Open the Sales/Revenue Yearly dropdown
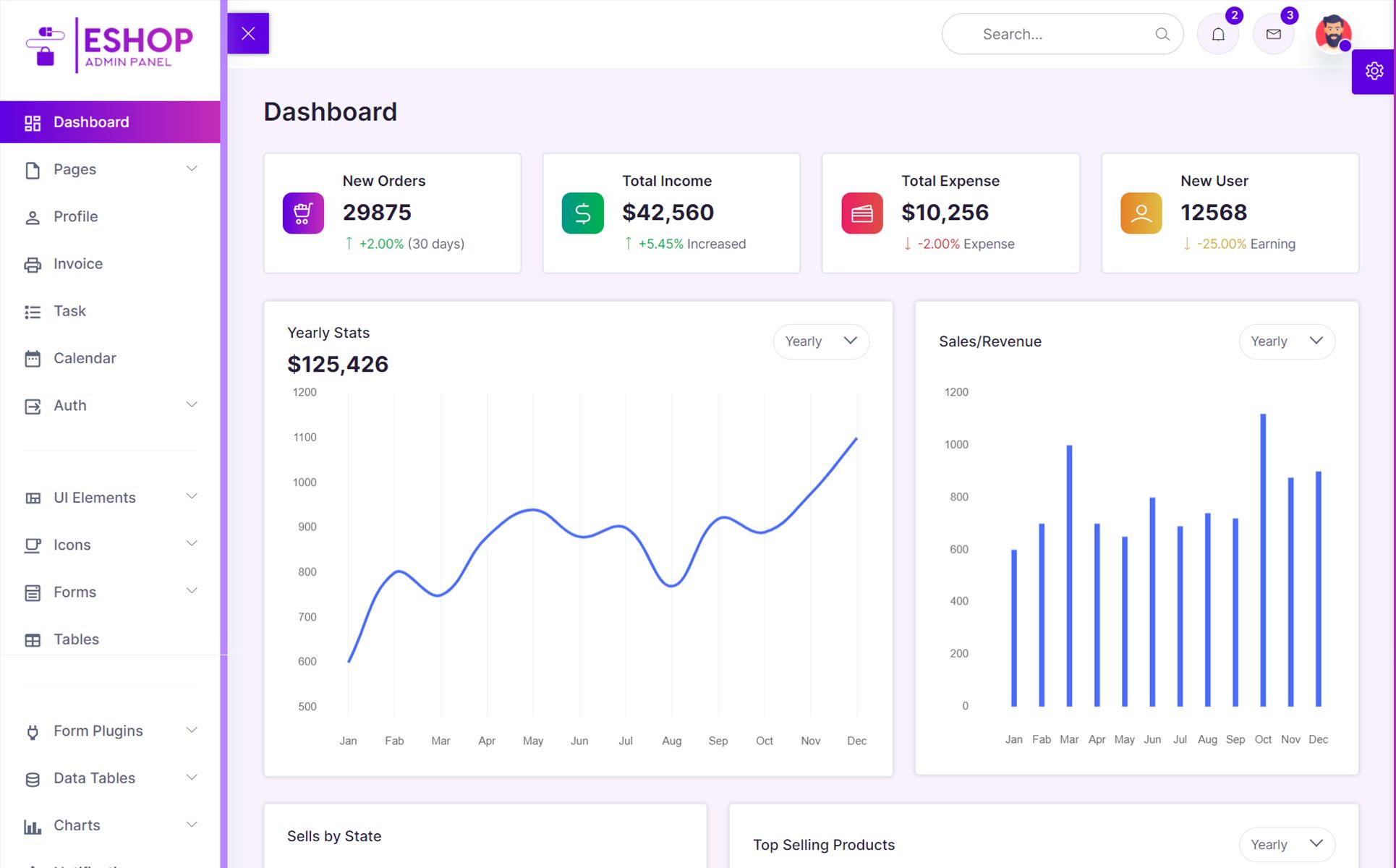This screenshot has width=1396, height=868. coord(1287,341)
